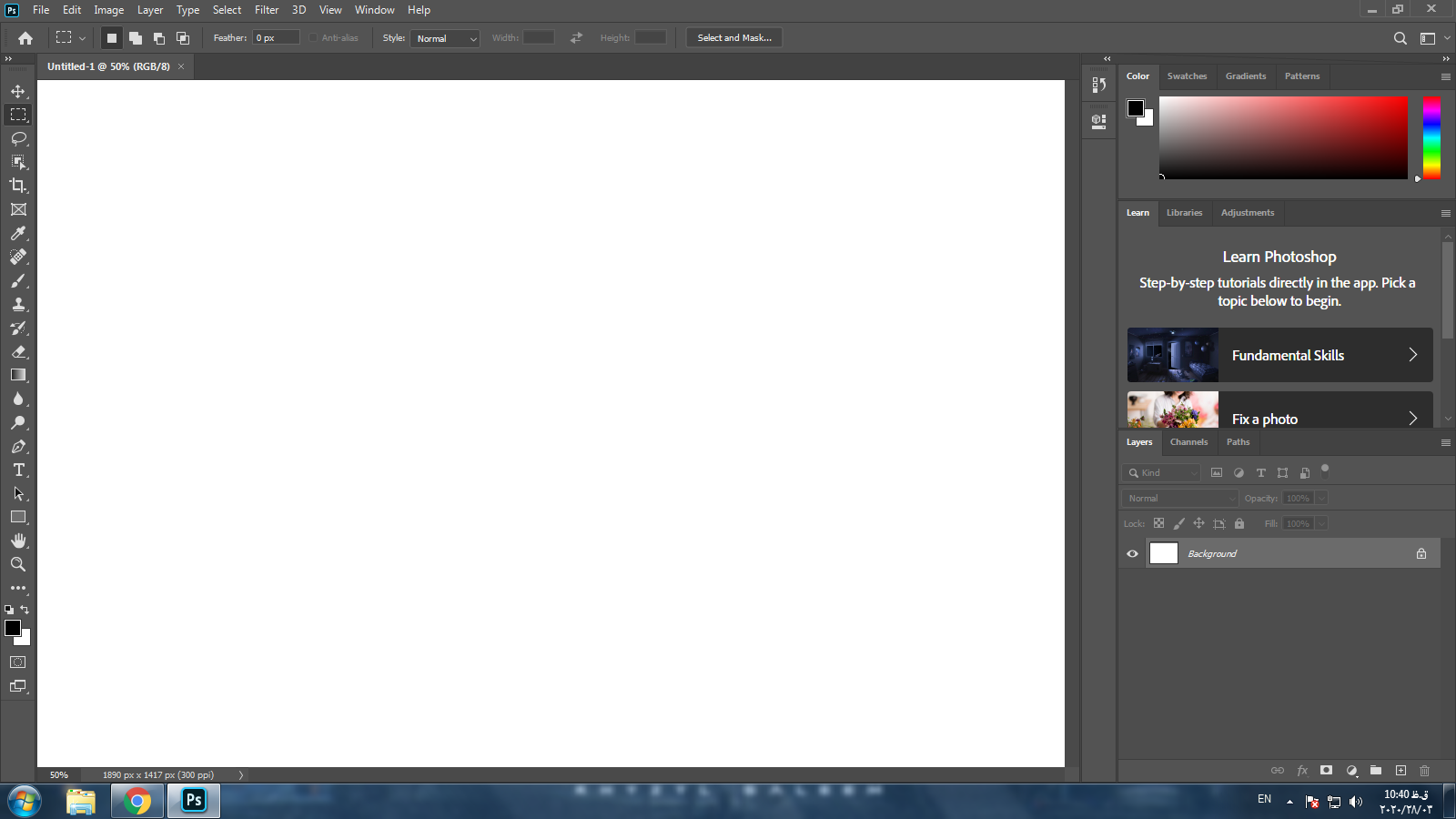Select the History Brush tool

click(x=18, y=328)
